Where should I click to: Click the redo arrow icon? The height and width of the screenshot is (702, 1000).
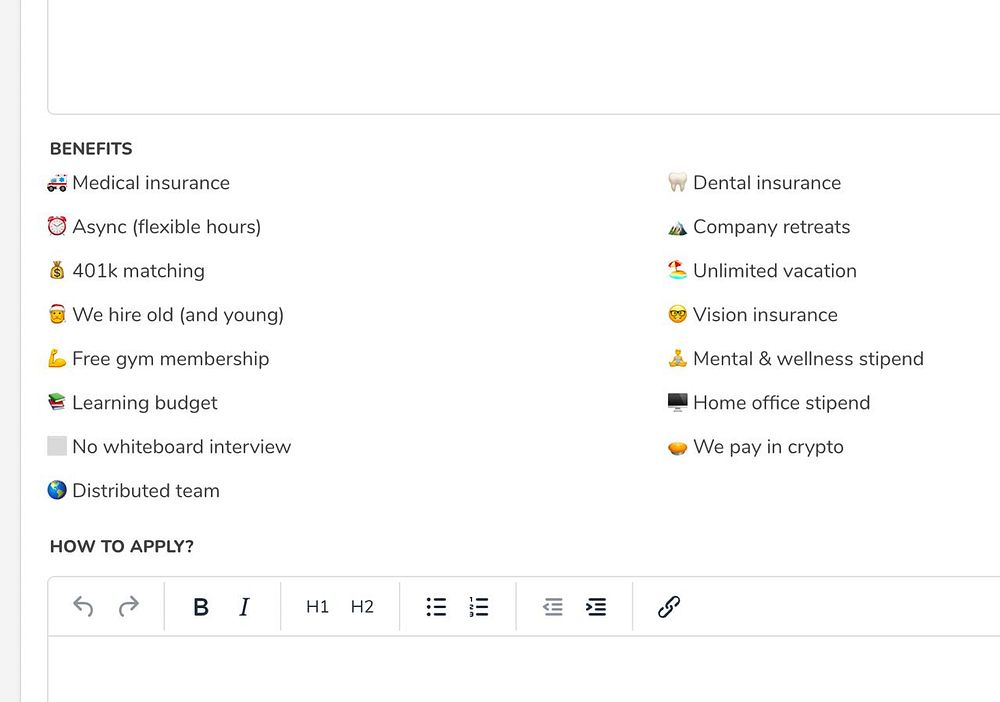(x=129, y=606)
